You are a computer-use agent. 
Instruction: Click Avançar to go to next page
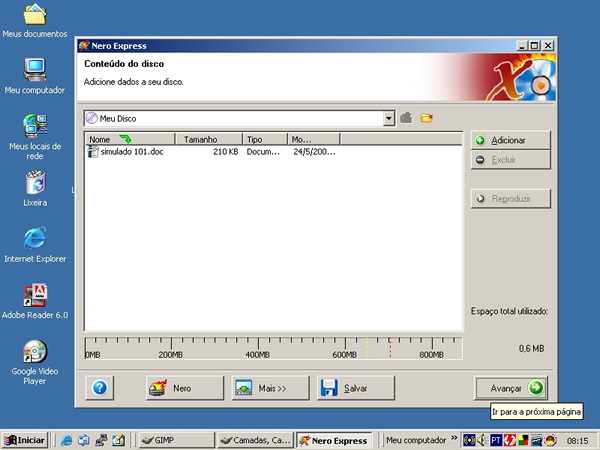point(511,388)
